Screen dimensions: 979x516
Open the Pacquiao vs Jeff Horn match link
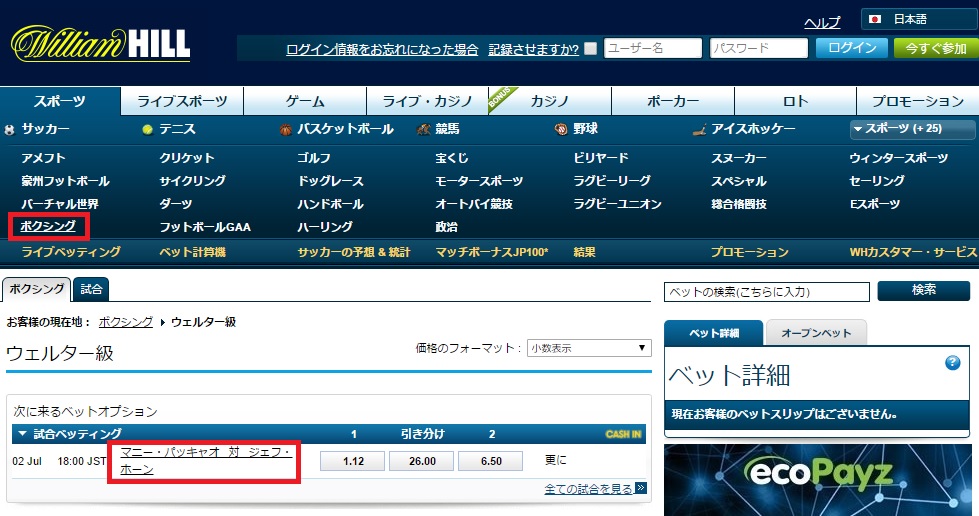pos(206,460)
